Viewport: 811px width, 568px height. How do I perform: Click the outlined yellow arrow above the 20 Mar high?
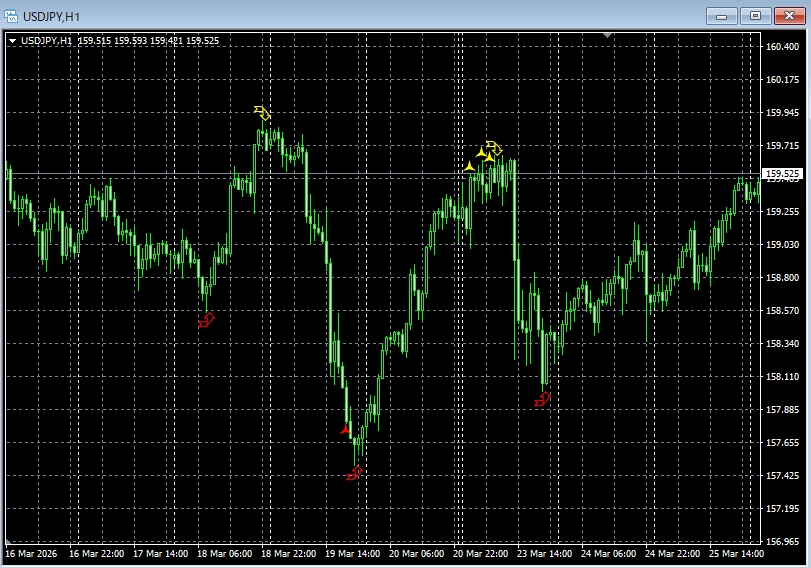coord(495,150)
